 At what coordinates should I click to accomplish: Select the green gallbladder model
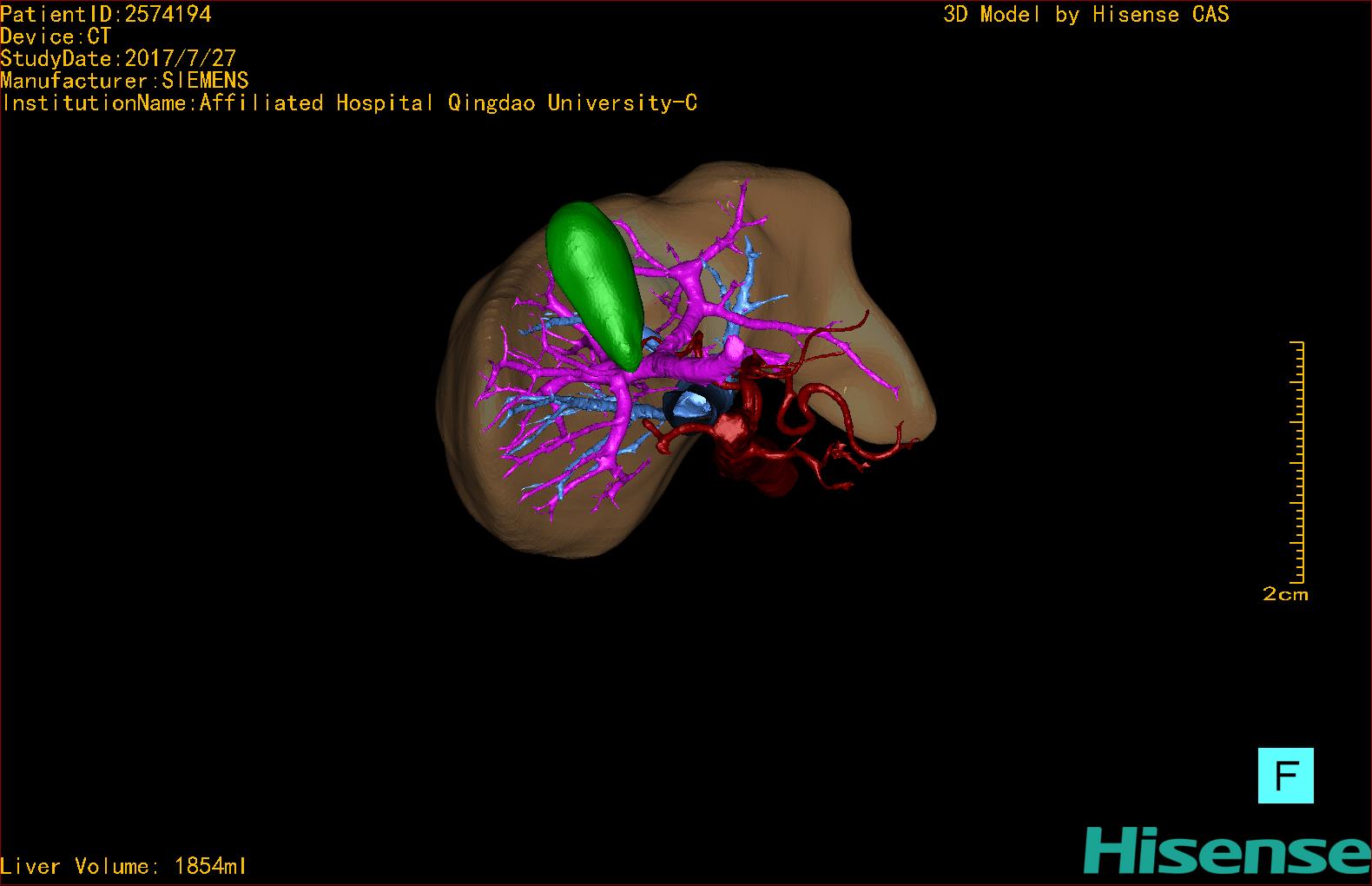click(x=595, y=283)
